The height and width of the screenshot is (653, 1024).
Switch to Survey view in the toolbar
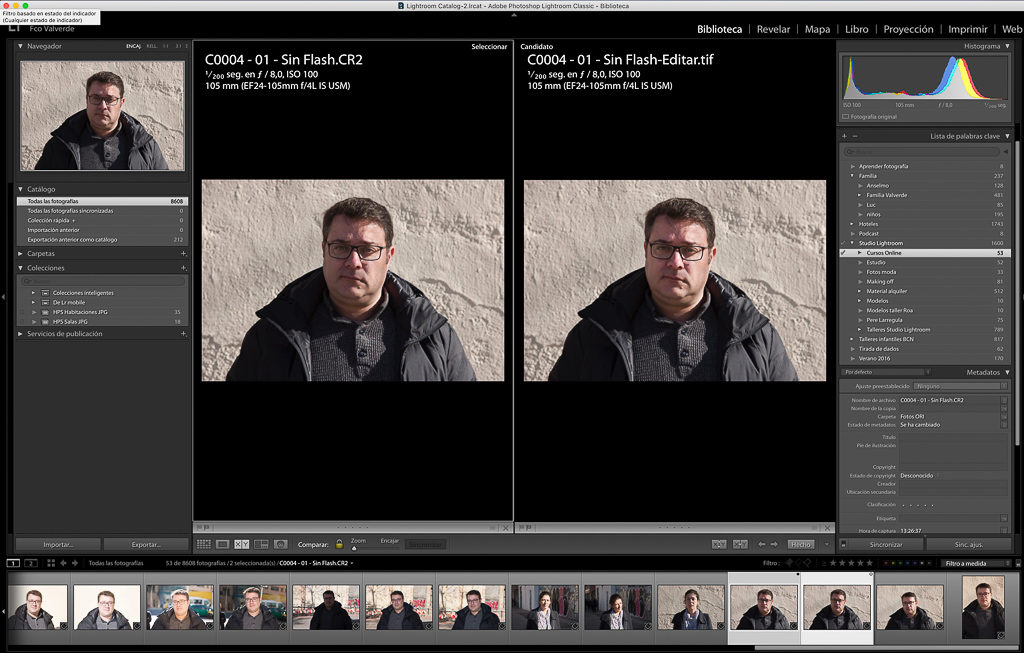point(261,544)
